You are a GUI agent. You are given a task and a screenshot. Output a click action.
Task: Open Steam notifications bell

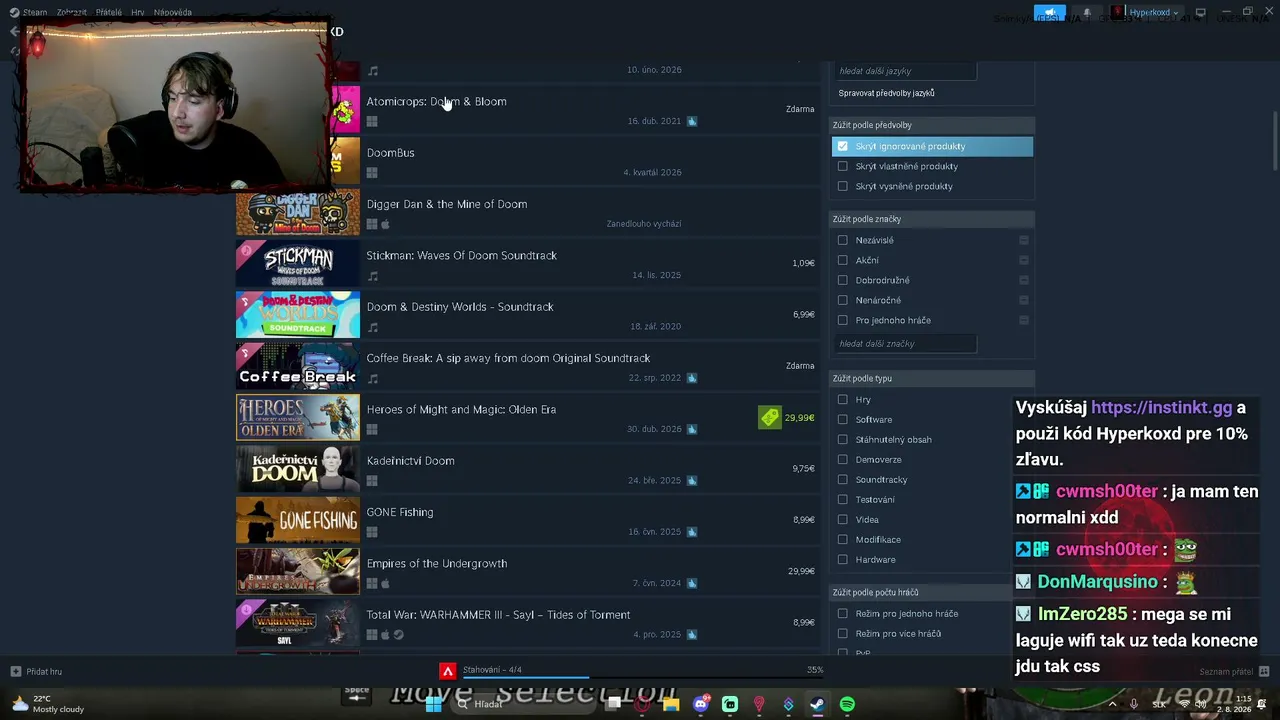tap(1087, 13)
